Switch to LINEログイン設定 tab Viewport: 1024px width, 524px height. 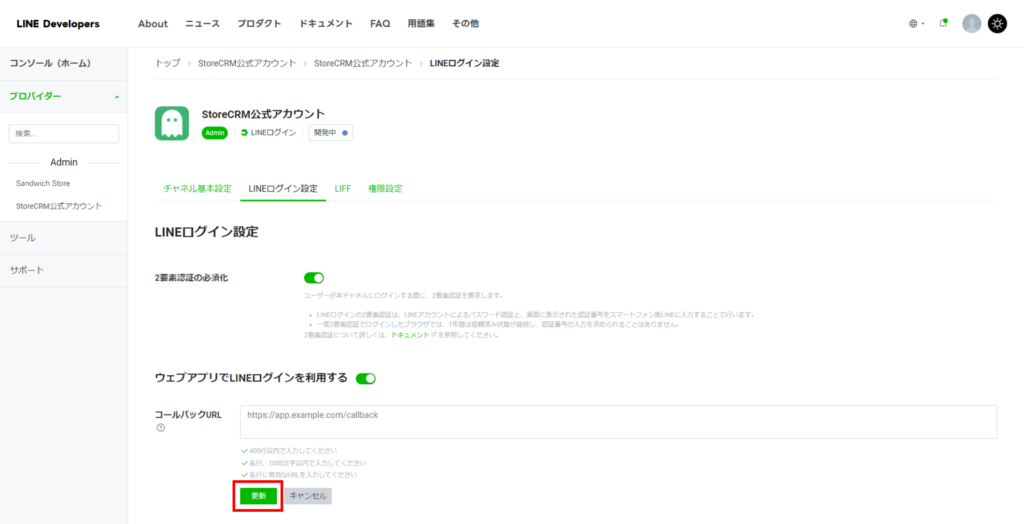(x=283, y=189)
